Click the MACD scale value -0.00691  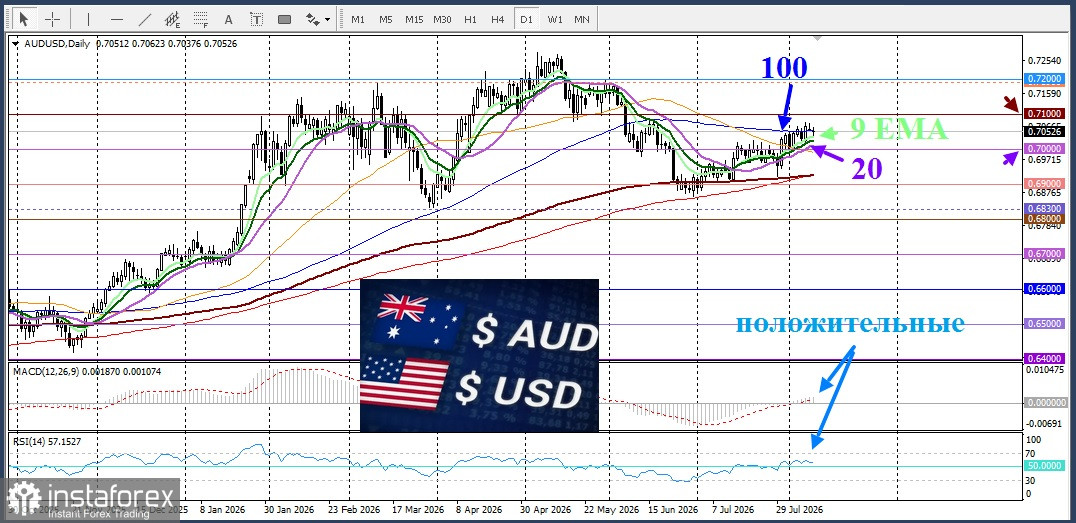pyautogui.click(x=1044, y=424)
